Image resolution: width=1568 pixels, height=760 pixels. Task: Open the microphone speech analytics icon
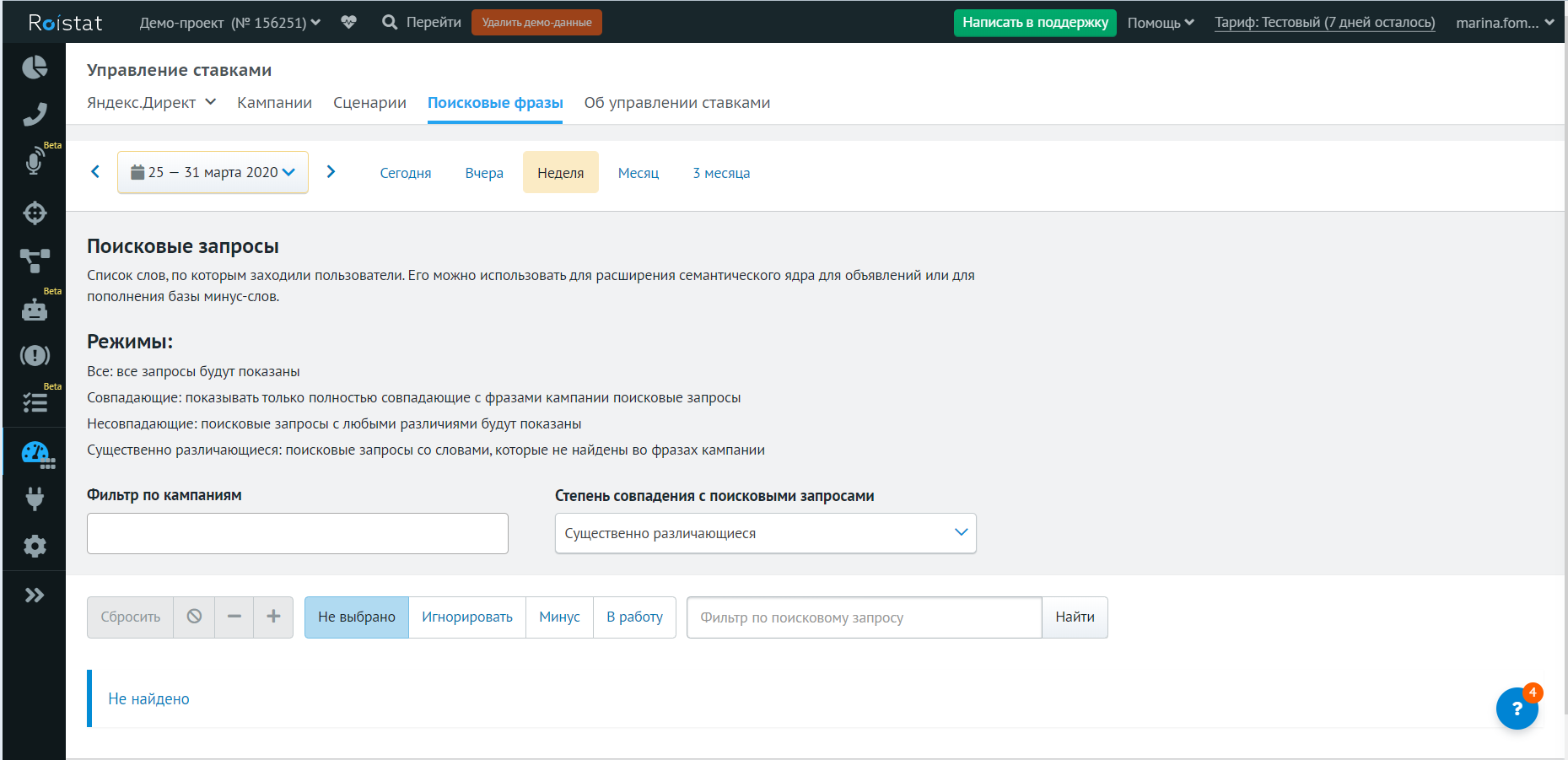35,161
